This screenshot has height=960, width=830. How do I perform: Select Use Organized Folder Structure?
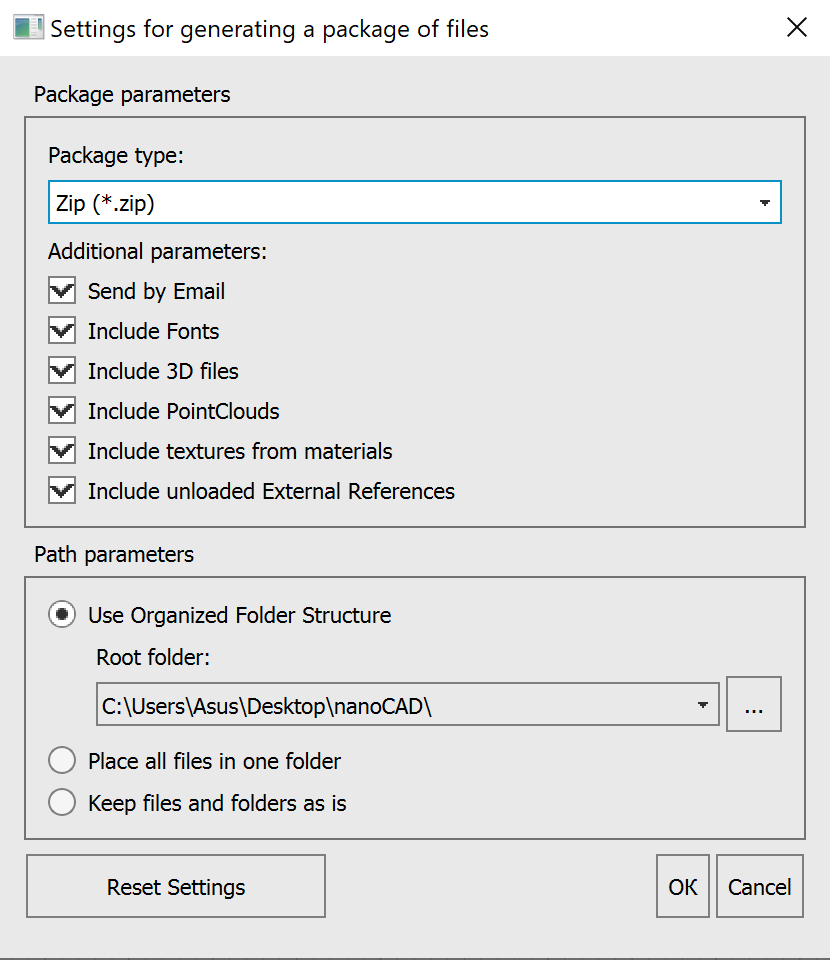pyautogui.click(x=62, y=615)
